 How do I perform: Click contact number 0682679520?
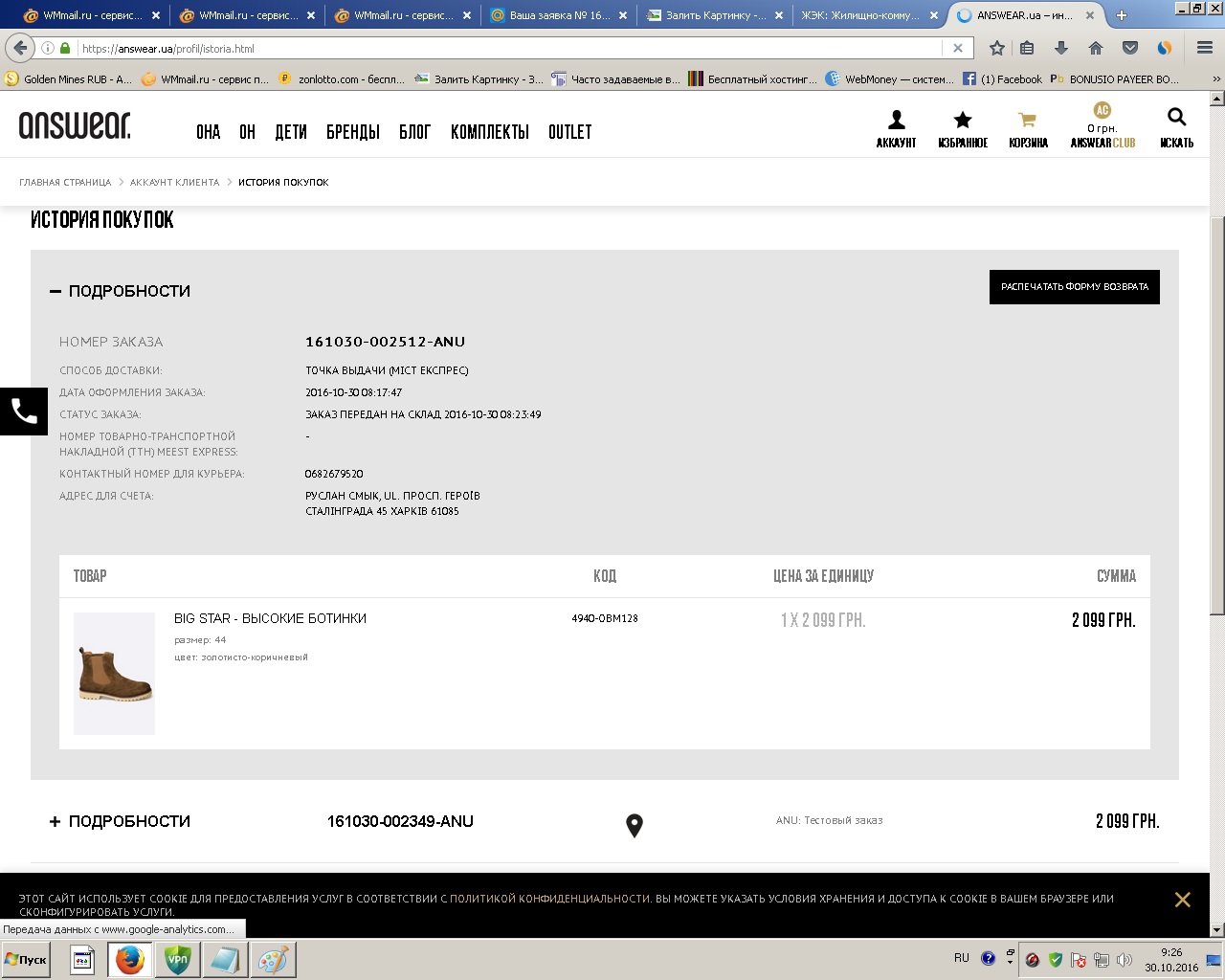[334, 474]
